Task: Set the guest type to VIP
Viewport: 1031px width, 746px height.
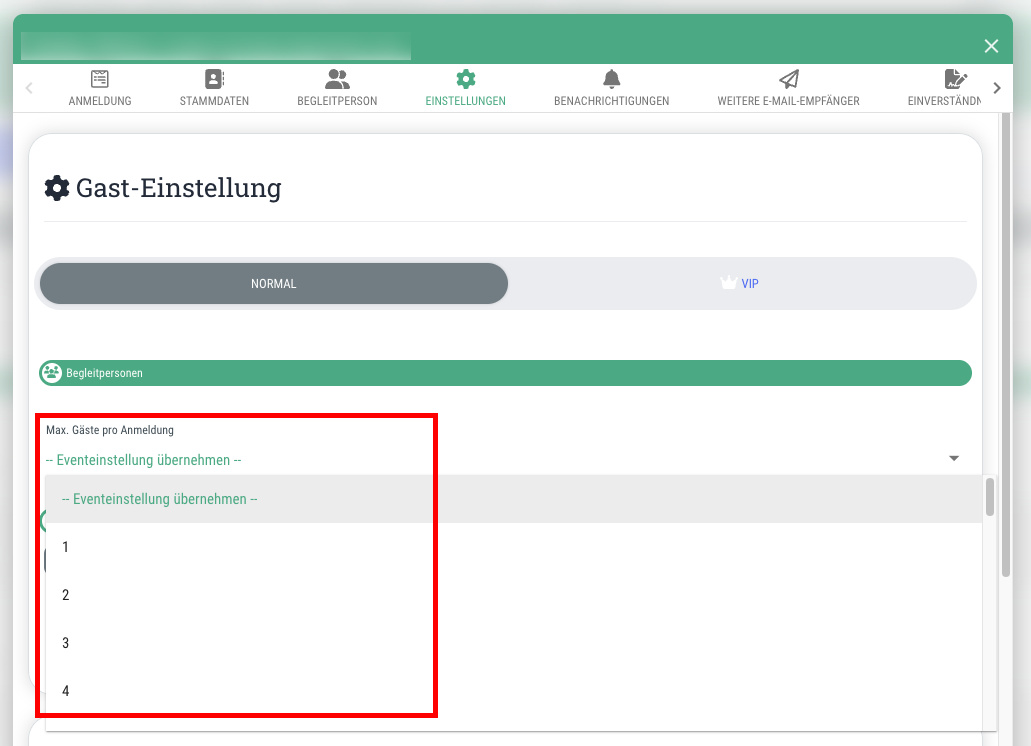Action: point(741,283)
